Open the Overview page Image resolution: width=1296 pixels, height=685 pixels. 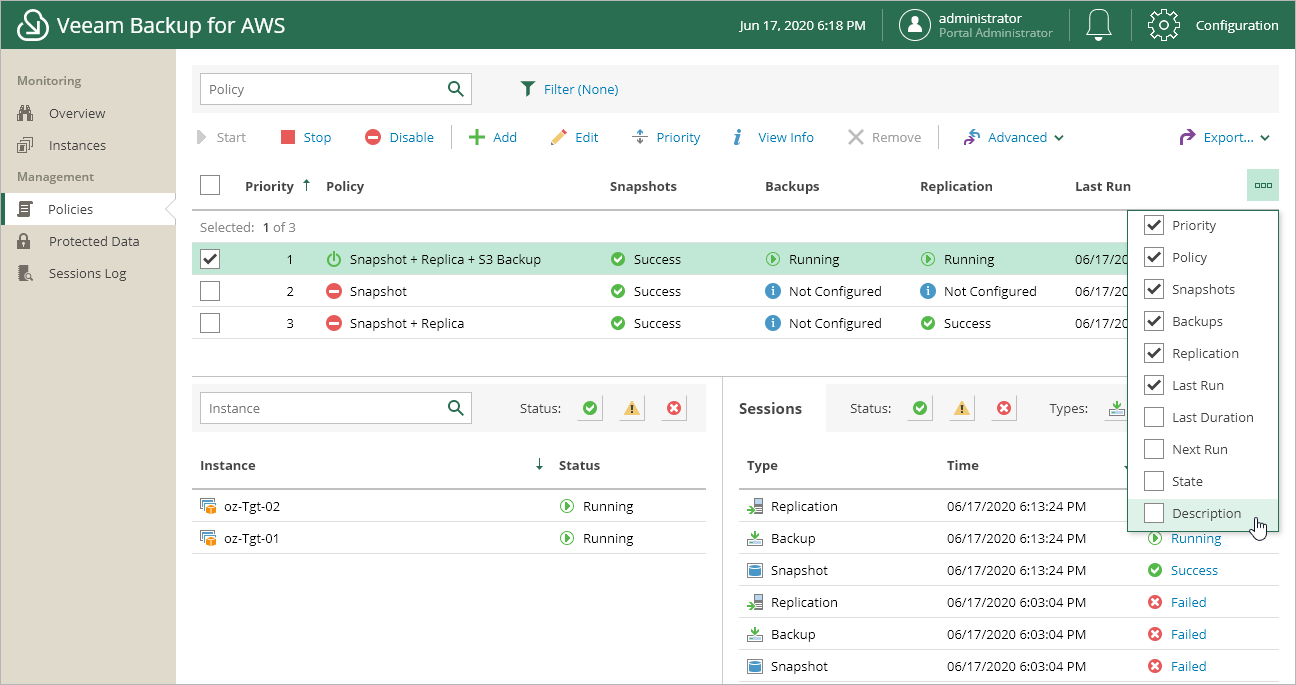point(77,113)
